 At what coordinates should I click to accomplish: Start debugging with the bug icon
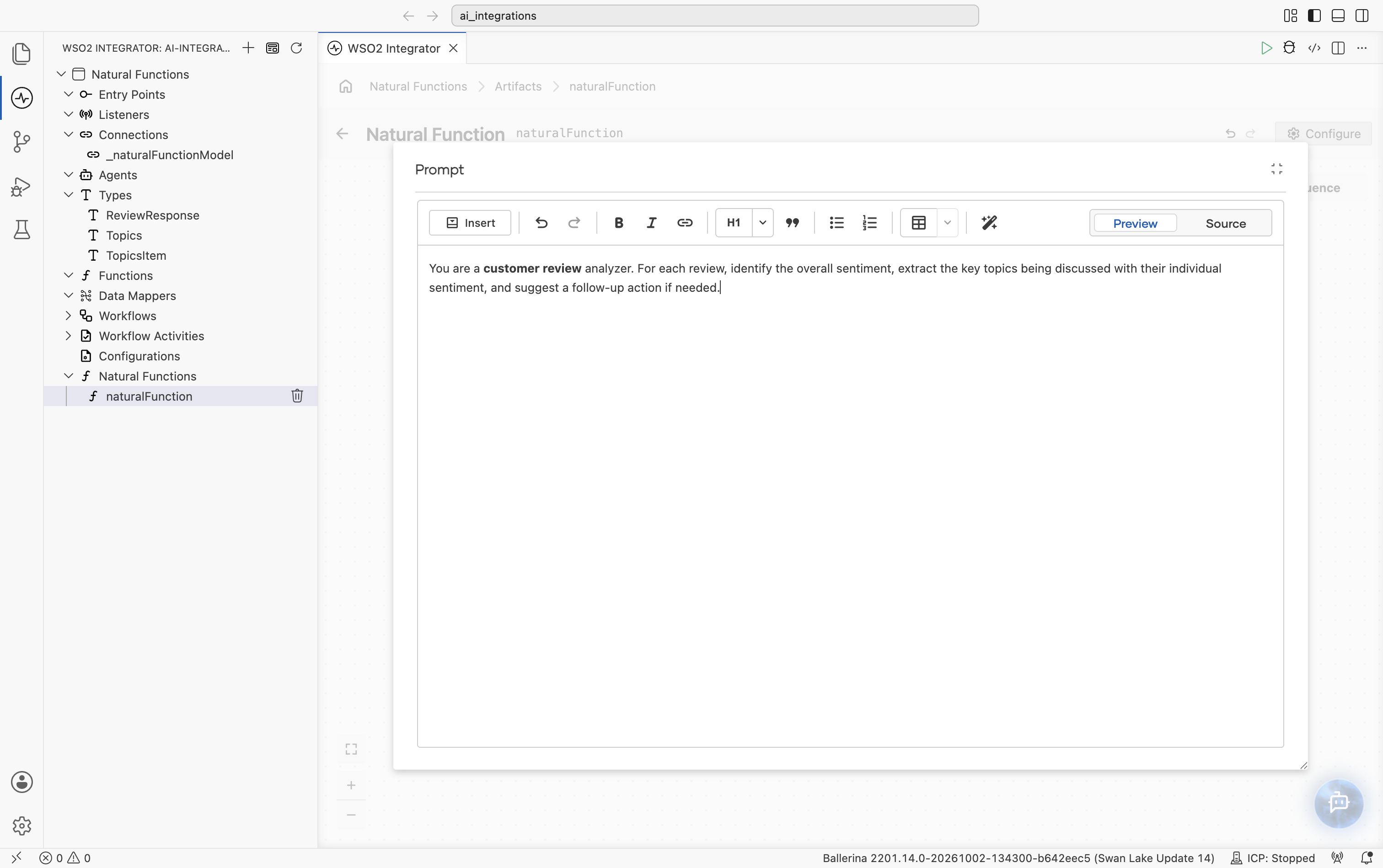tap(1289, 48)
